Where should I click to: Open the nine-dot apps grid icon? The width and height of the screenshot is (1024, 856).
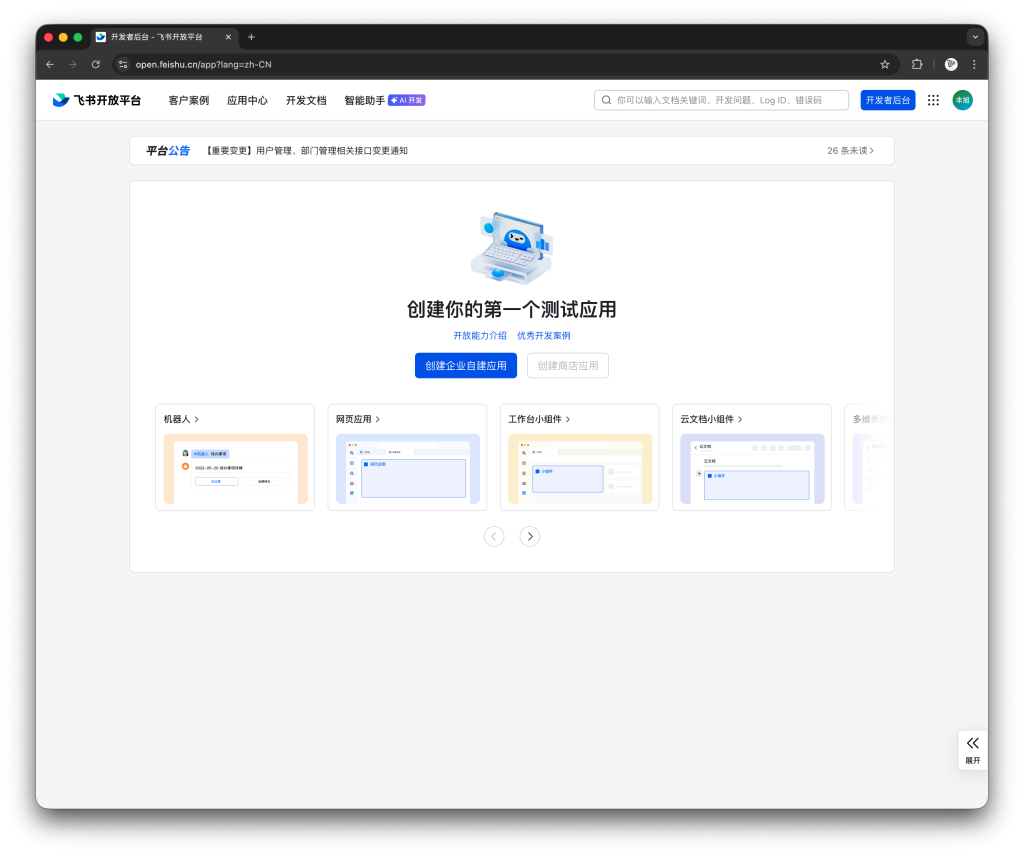coord(932,100)
